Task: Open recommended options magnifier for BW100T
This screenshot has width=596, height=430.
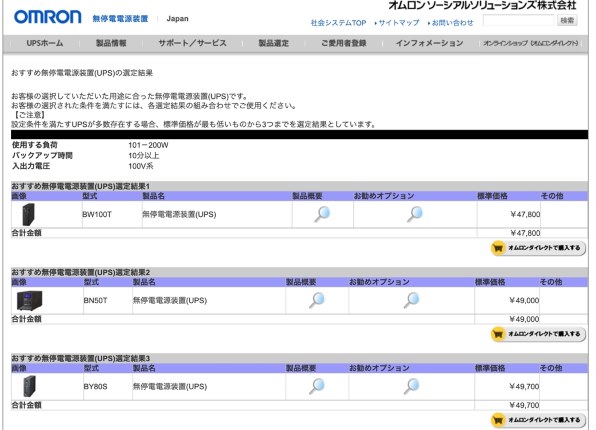Action: pos(415,214)
